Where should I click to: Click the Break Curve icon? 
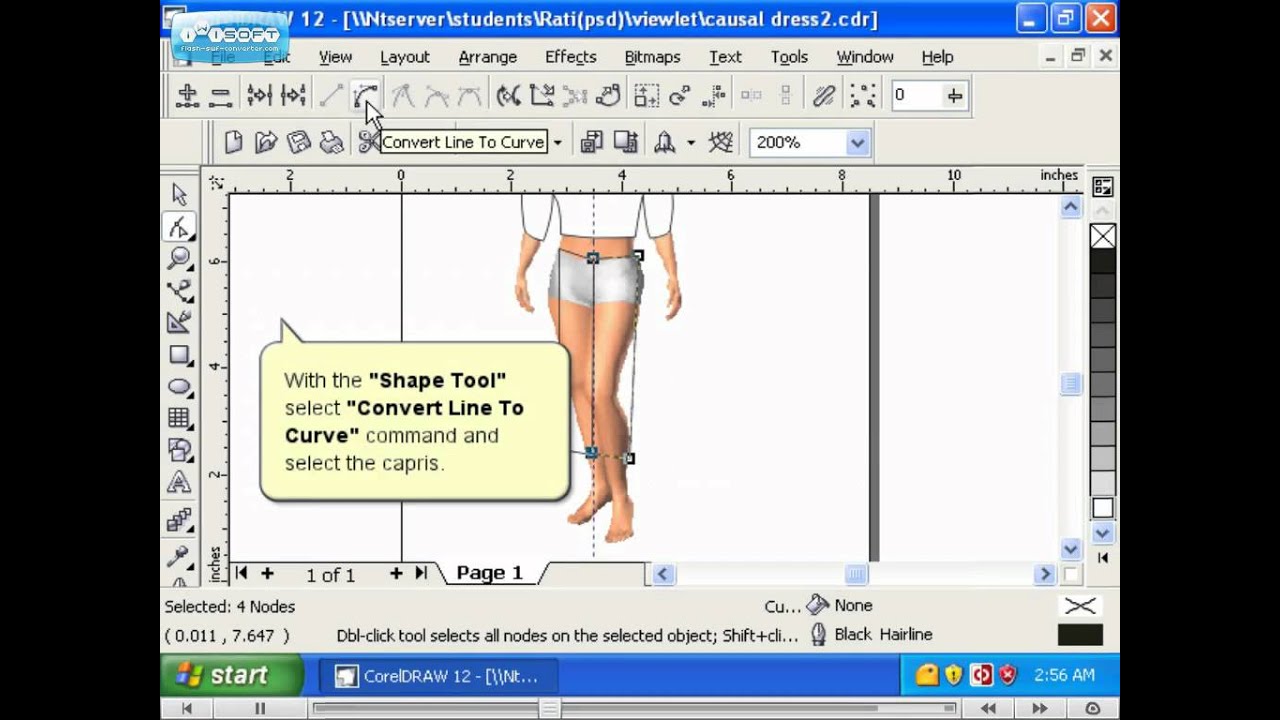coord(293,95)
